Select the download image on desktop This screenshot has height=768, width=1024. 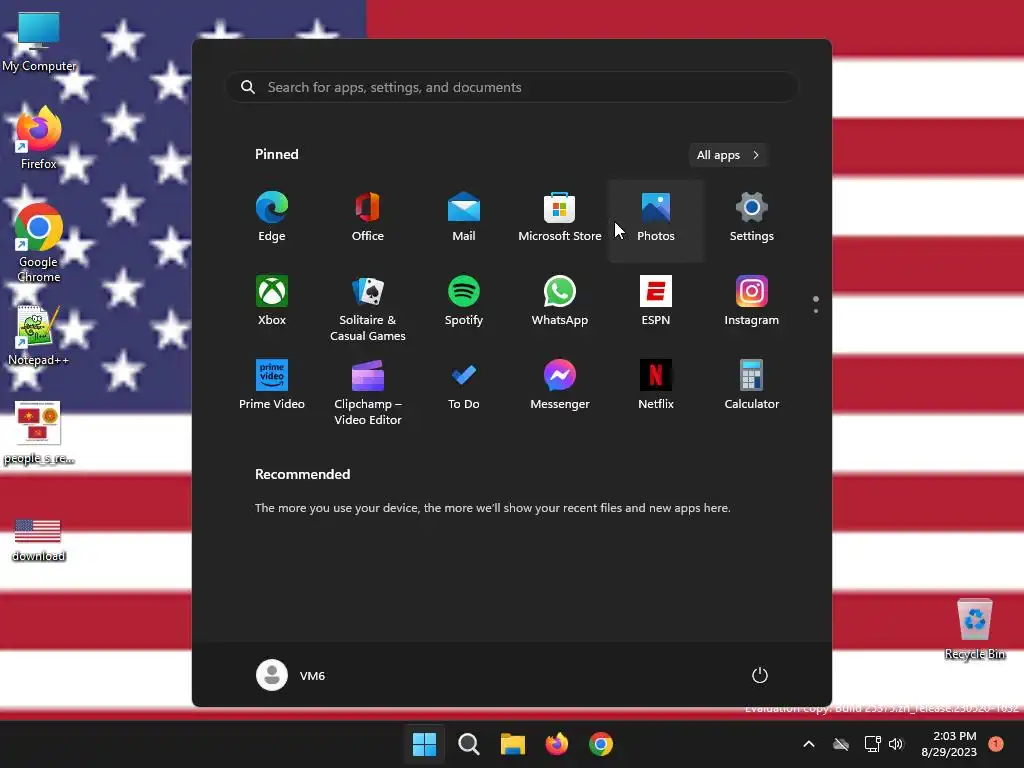point(39,539)
